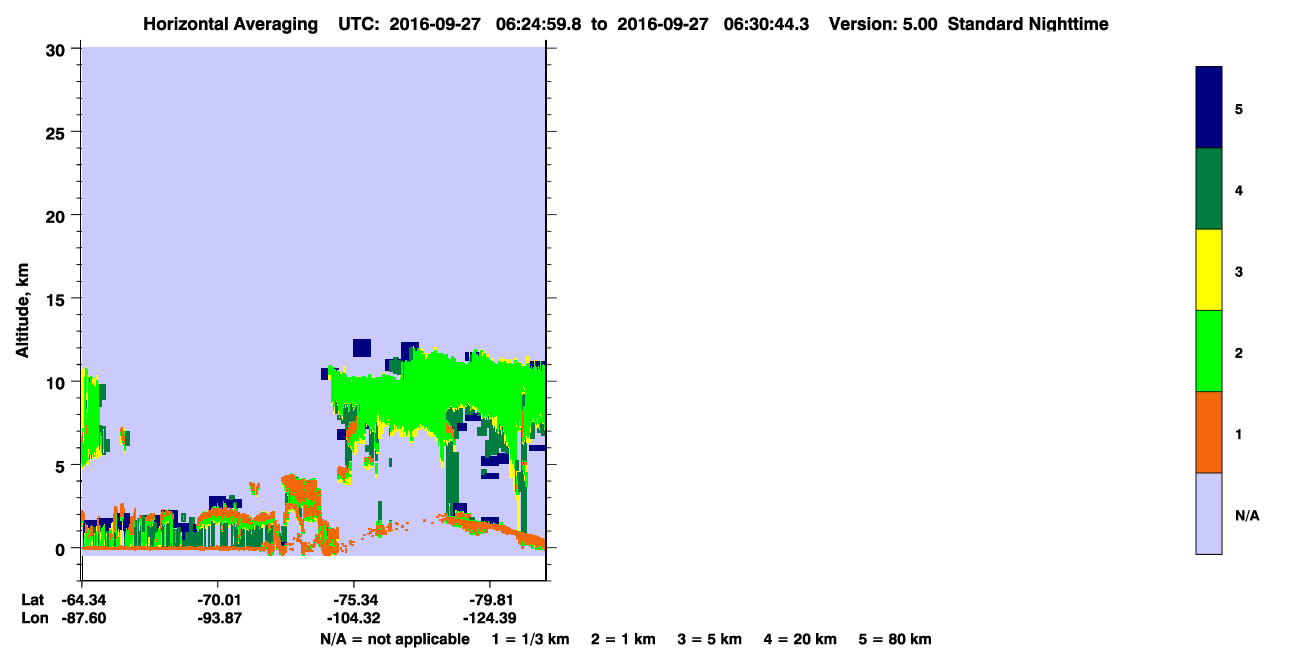
Task: Click the dark green level 4 color swatch
Action: coord(1209,189)
